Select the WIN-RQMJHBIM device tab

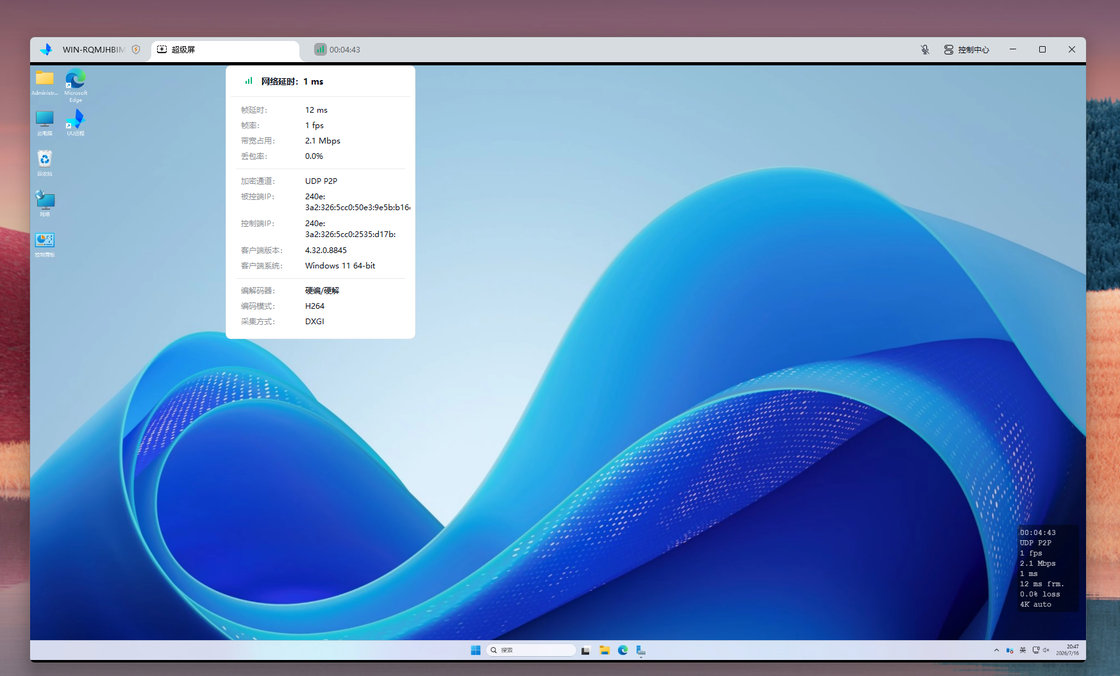click(93, 49)
